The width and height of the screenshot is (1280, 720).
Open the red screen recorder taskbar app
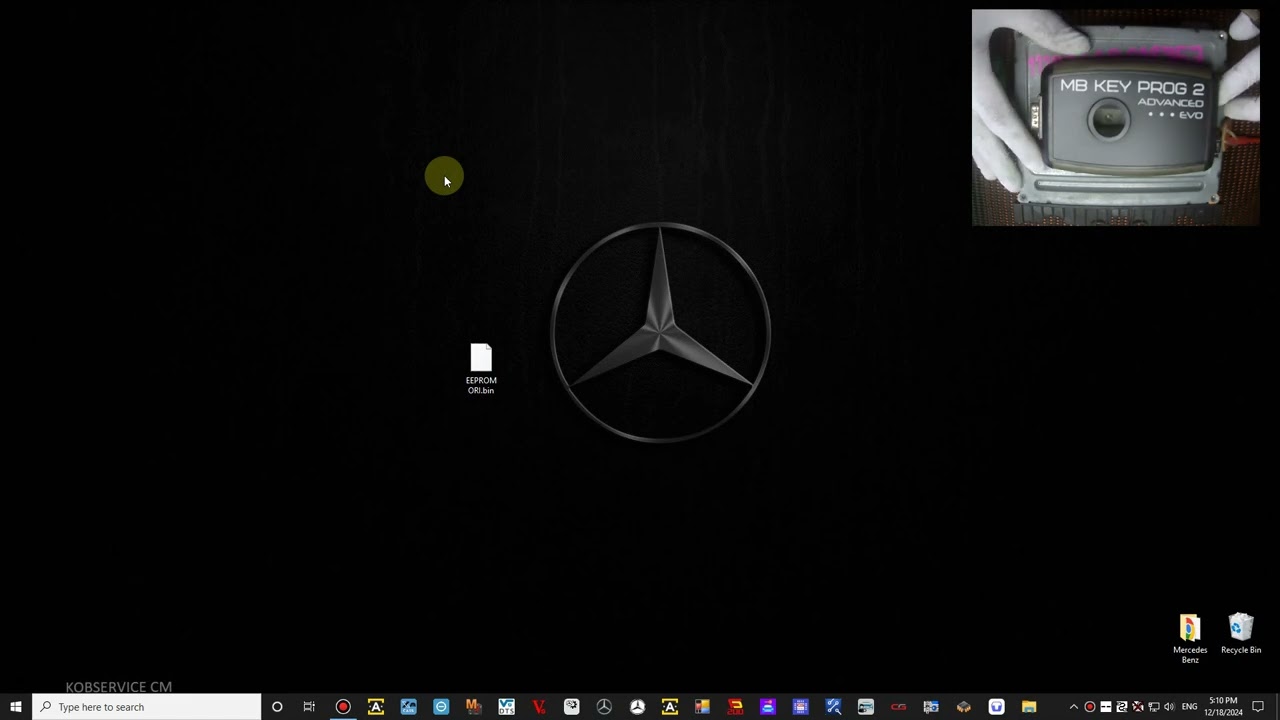tap(343, 707)
